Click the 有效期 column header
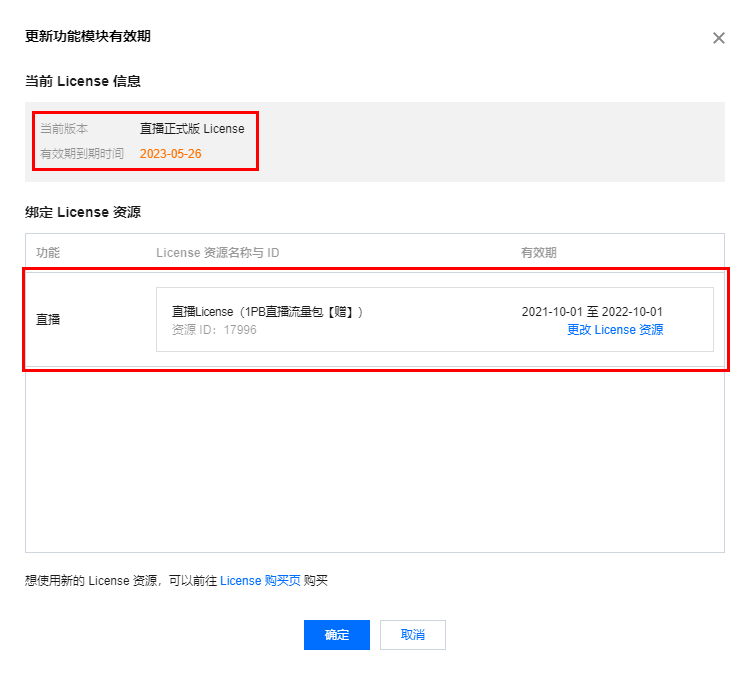This screenshot has height=675, width=750. (539, 252)
